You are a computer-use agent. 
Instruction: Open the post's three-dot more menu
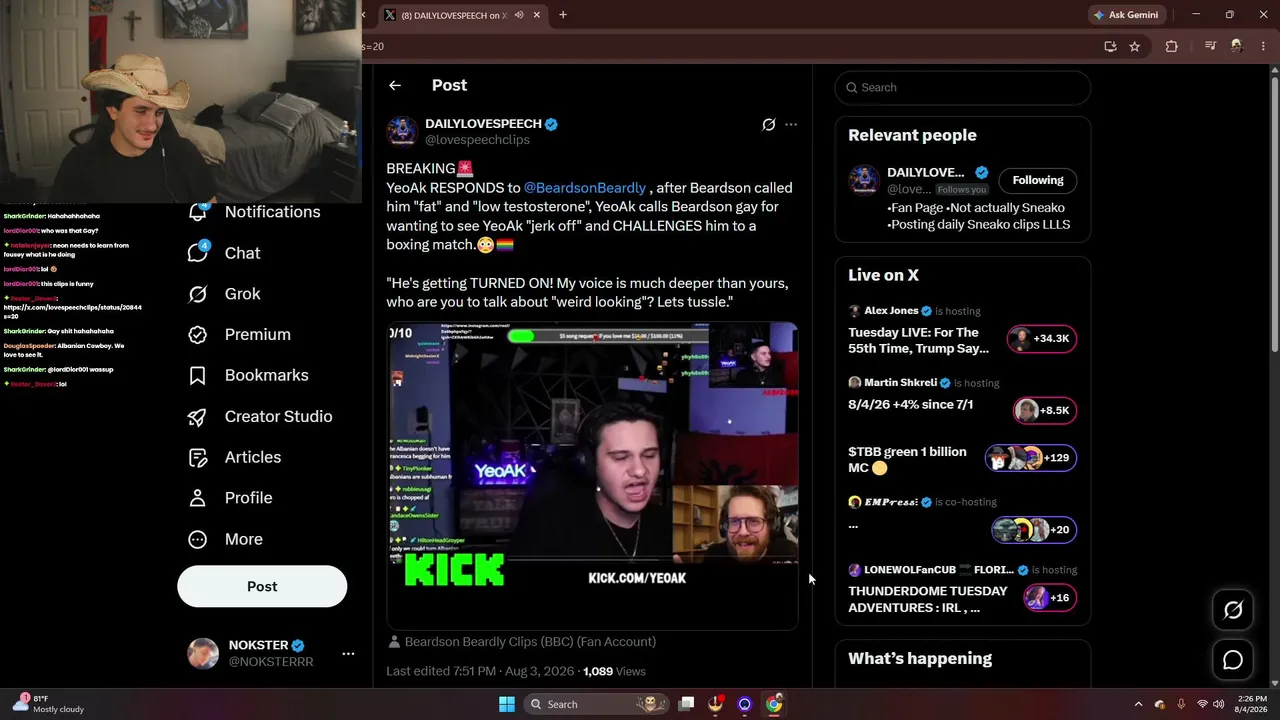[791, 125]
